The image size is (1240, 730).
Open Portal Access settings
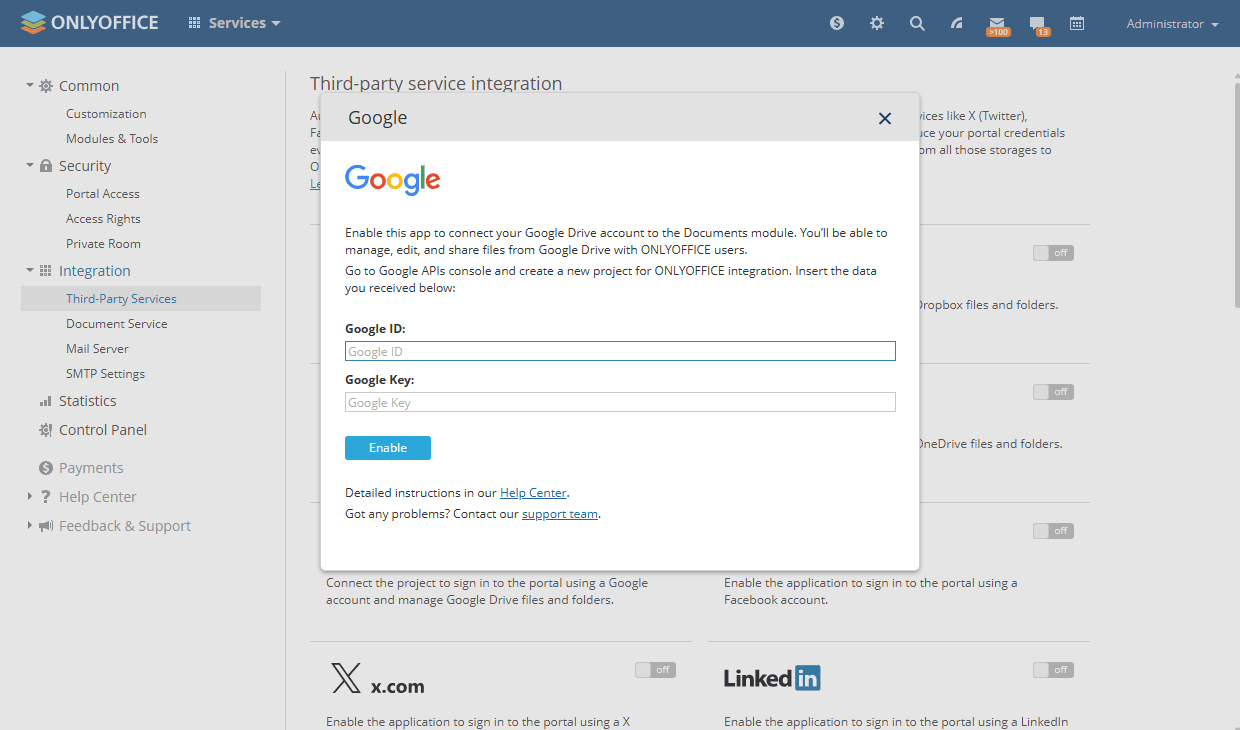[x=103, y=194]
